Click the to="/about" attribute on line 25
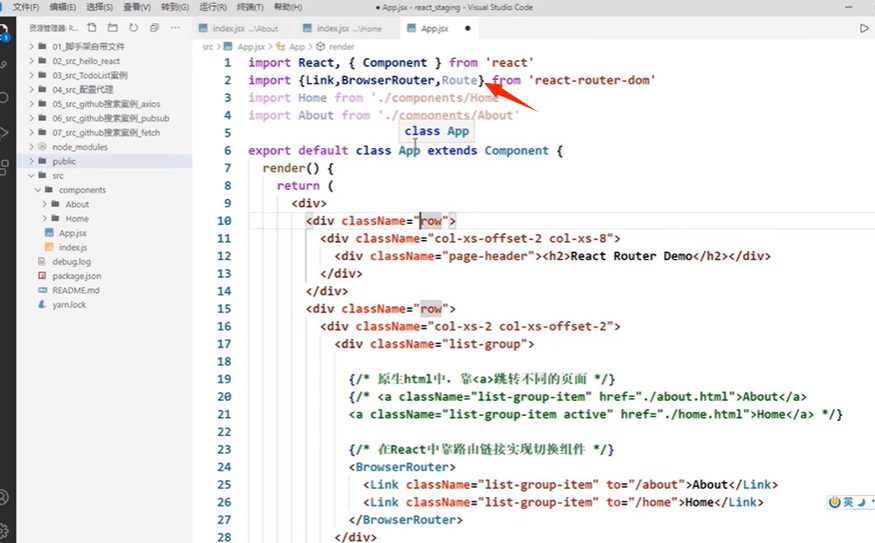 646,484
